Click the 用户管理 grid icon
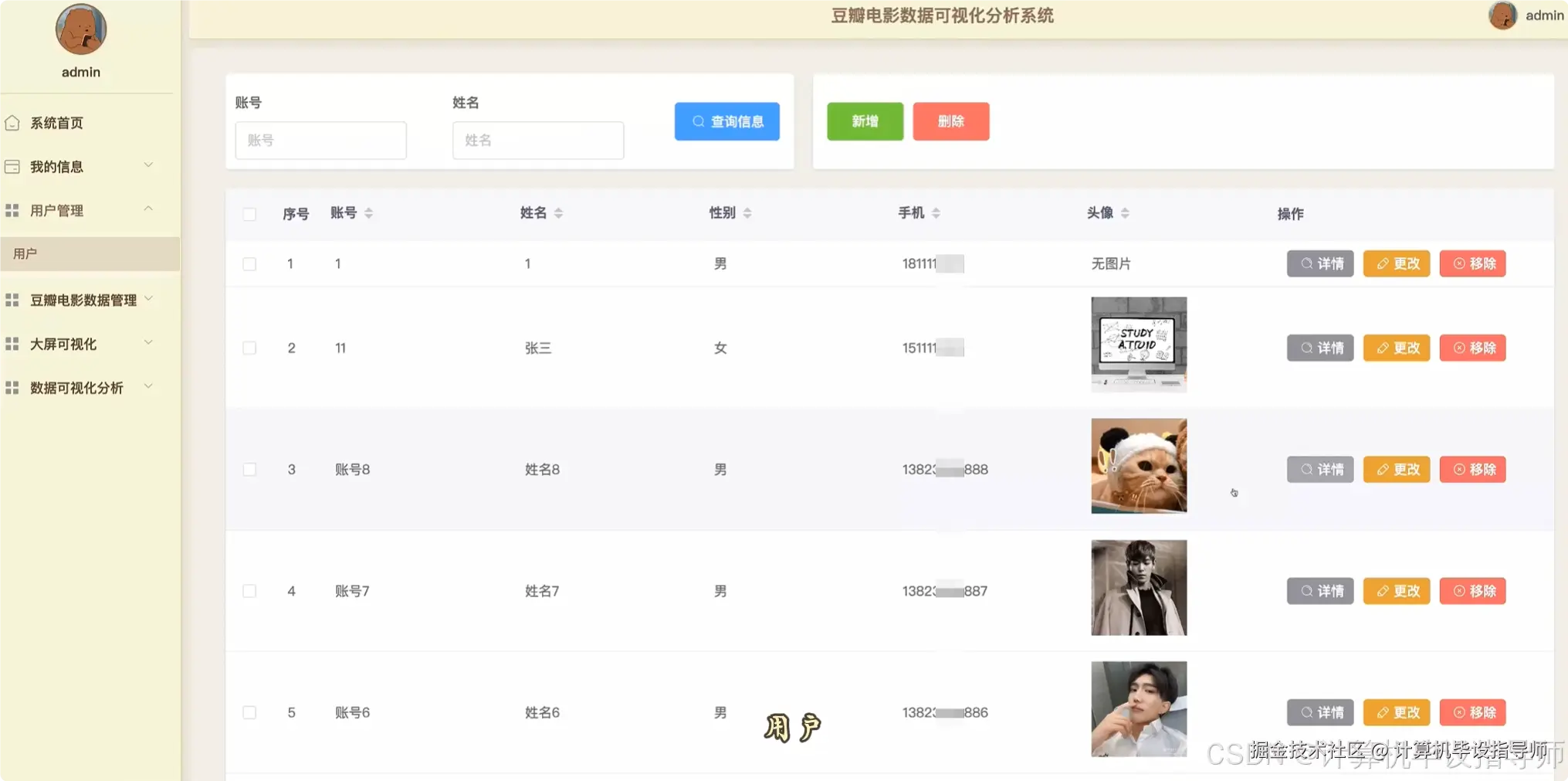This screenshot has width=1568, height=781. point(12,210)
